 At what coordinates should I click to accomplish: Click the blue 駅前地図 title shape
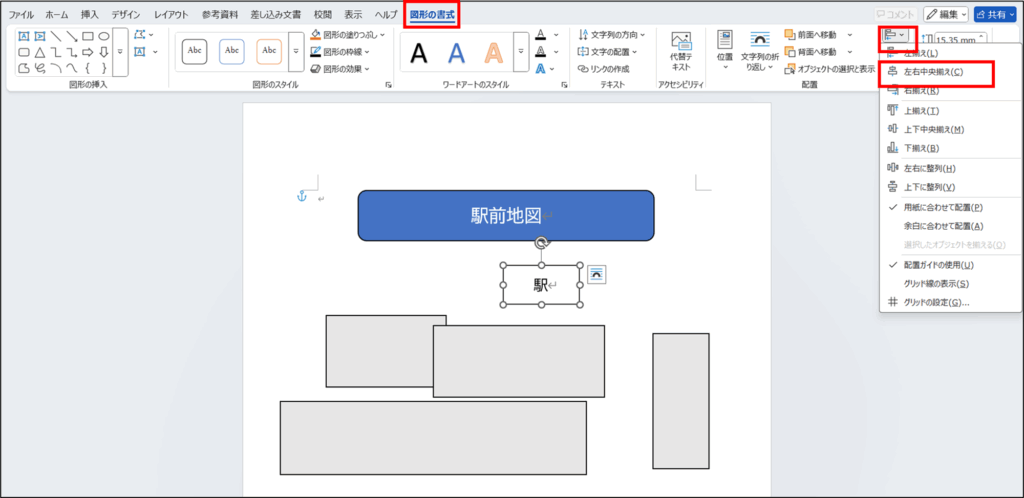[x=506, y=215]
